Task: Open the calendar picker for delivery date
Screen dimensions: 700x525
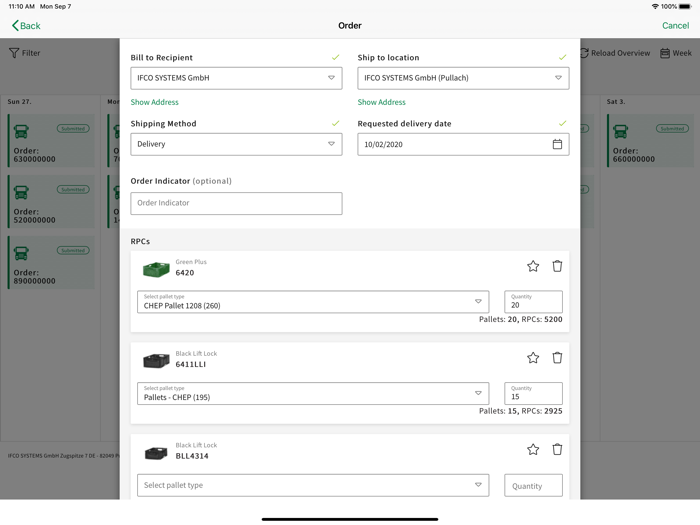Action: coord(557,144)
